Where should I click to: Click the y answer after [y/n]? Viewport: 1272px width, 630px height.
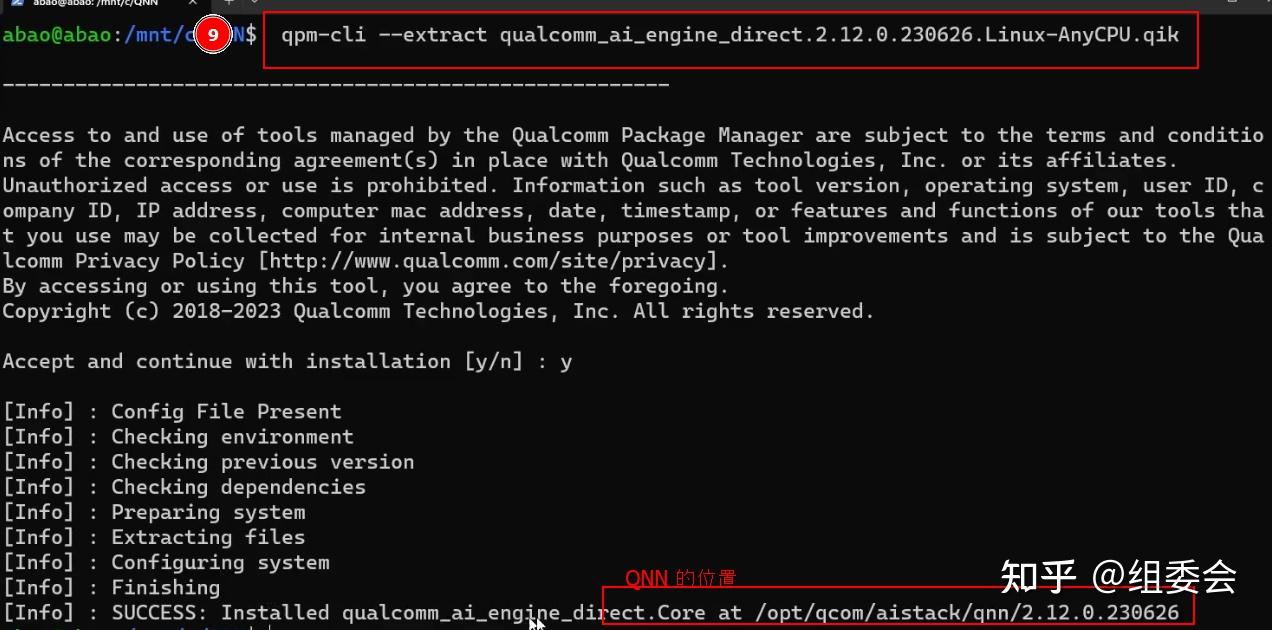(566, 362)
